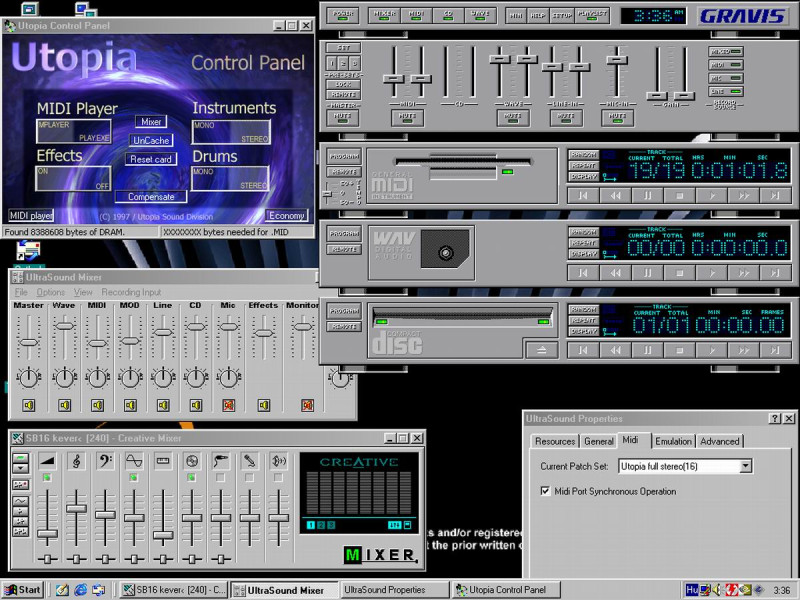Toggle Midi Port Synchronous Operation checkbox
Viewport: 800px width, 600px height.
pyautogui.click(x=545, y=491)
